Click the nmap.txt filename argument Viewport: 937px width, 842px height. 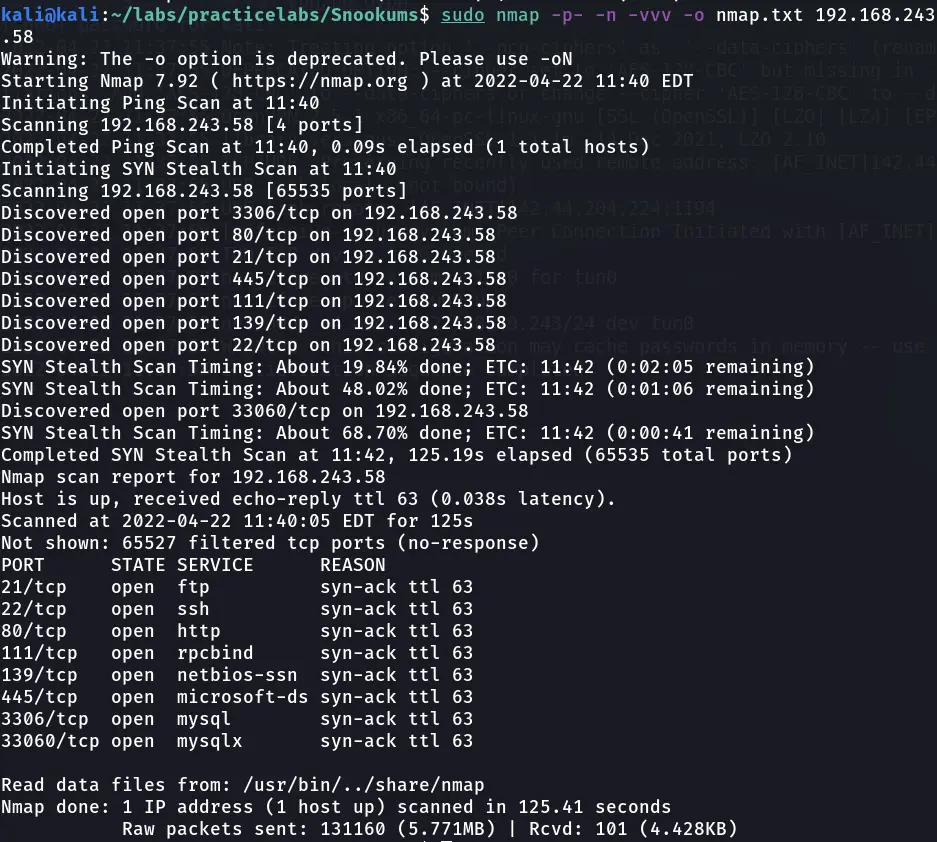(x=760, y=15)
